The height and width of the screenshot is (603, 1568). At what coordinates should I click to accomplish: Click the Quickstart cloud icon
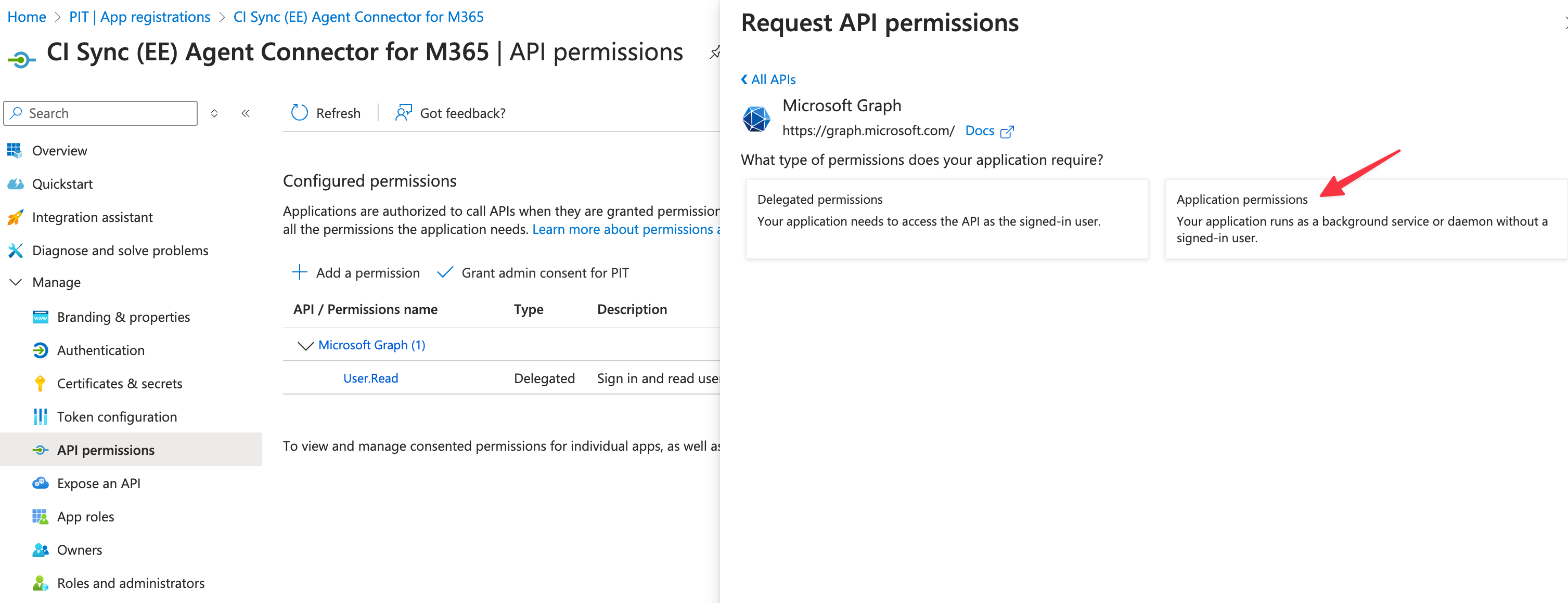point(15,184)
